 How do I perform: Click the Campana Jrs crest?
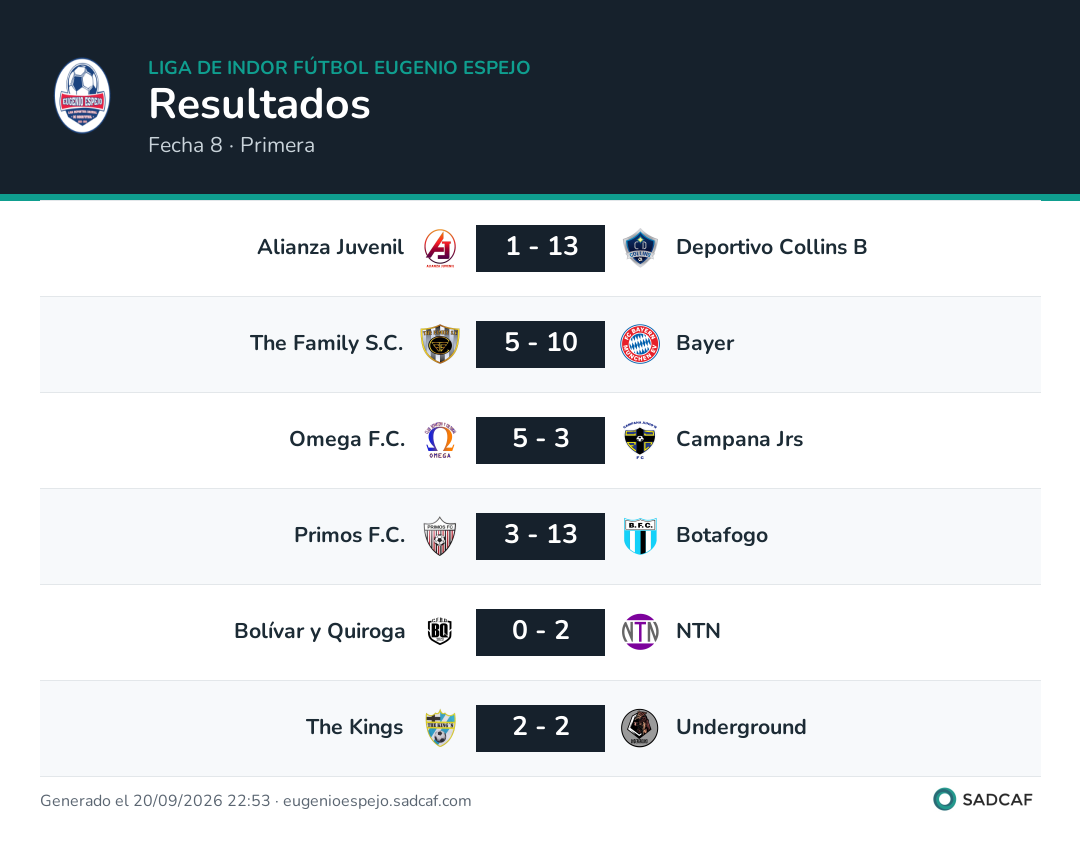pyautogui.click(x=640, y=439)
